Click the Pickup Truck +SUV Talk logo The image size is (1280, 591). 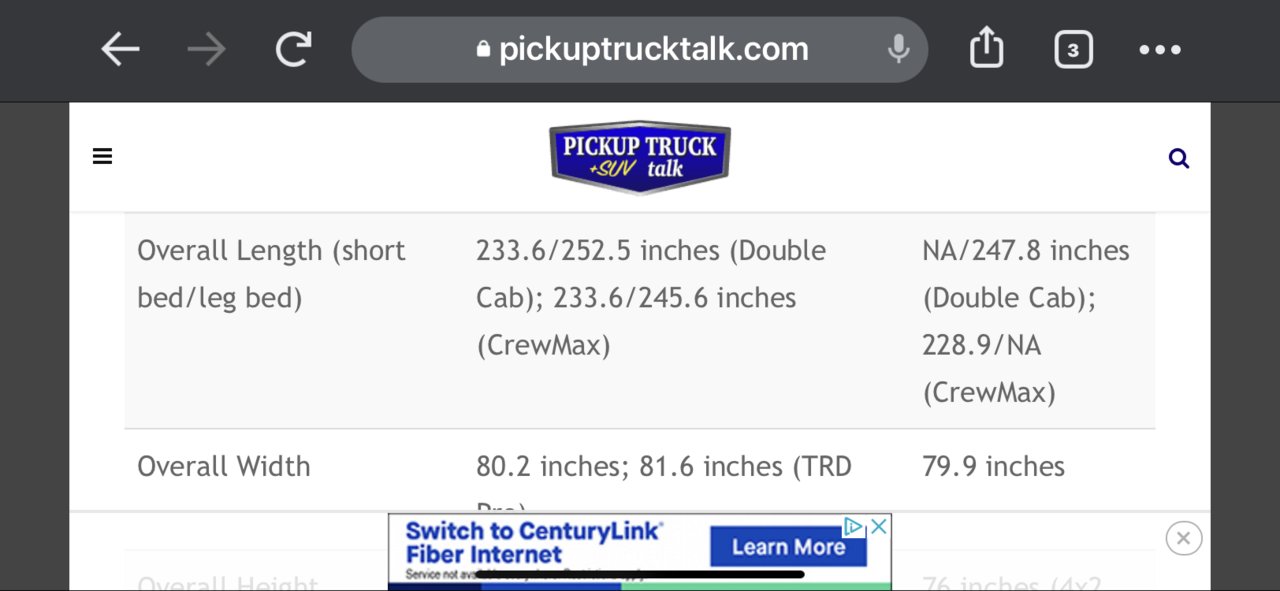point(640,157)
